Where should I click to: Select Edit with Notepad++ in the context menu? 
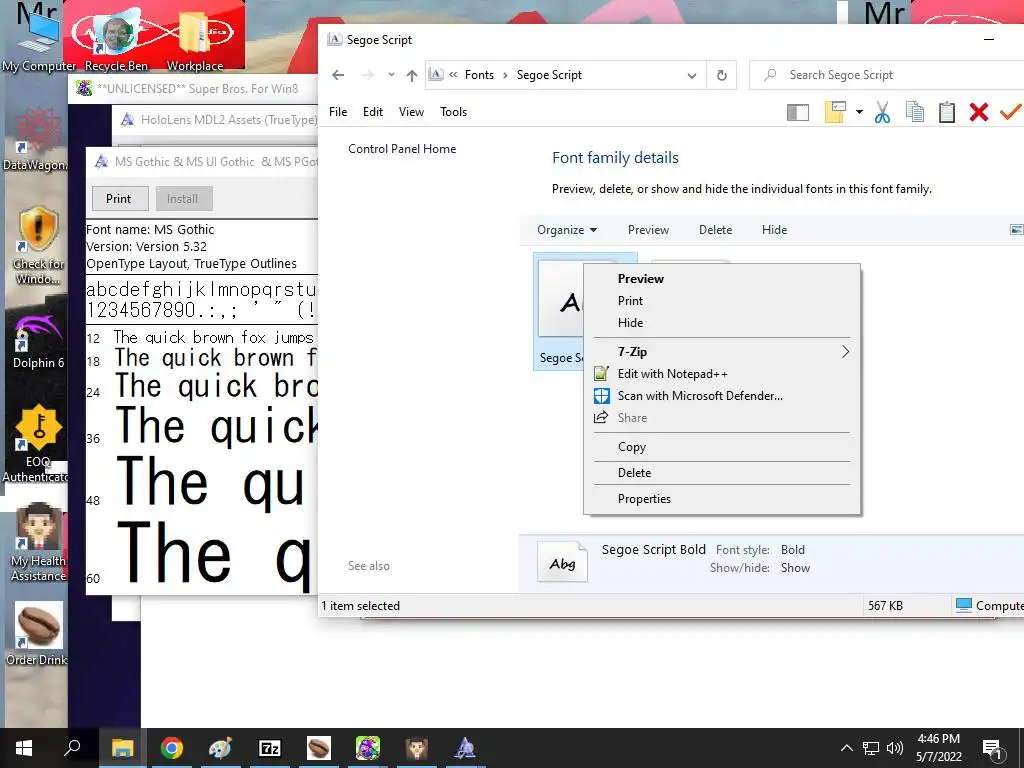[722, 374]
